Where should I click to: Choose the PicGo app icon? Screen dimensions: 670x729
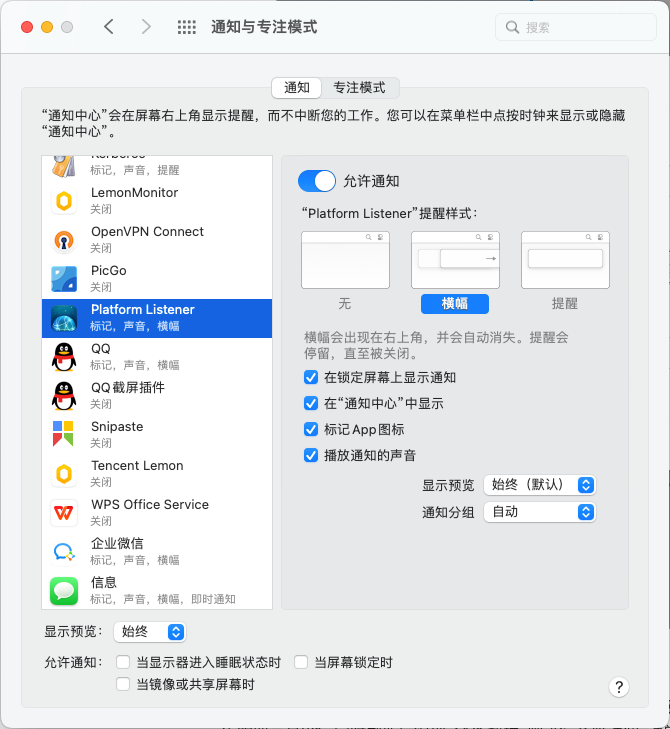[x=64, y=279]
